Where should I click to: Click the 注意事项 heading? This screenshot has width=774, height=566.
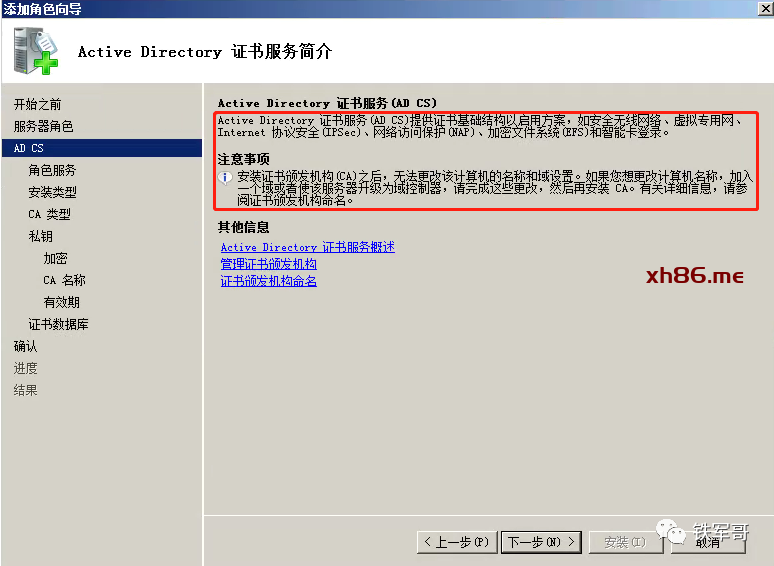pyautogui.click(x=243, y=159)
